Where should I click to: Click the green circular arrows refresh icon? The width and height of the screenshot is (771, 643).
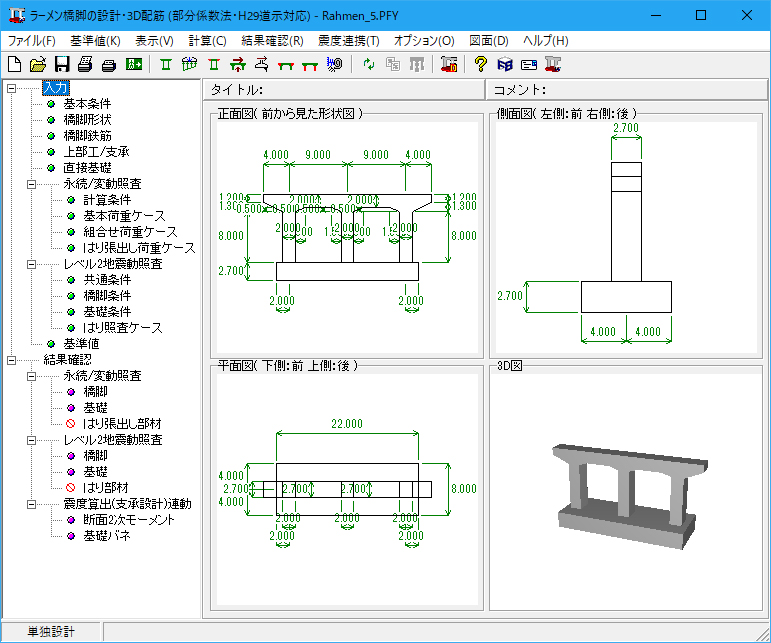(369, 65)
